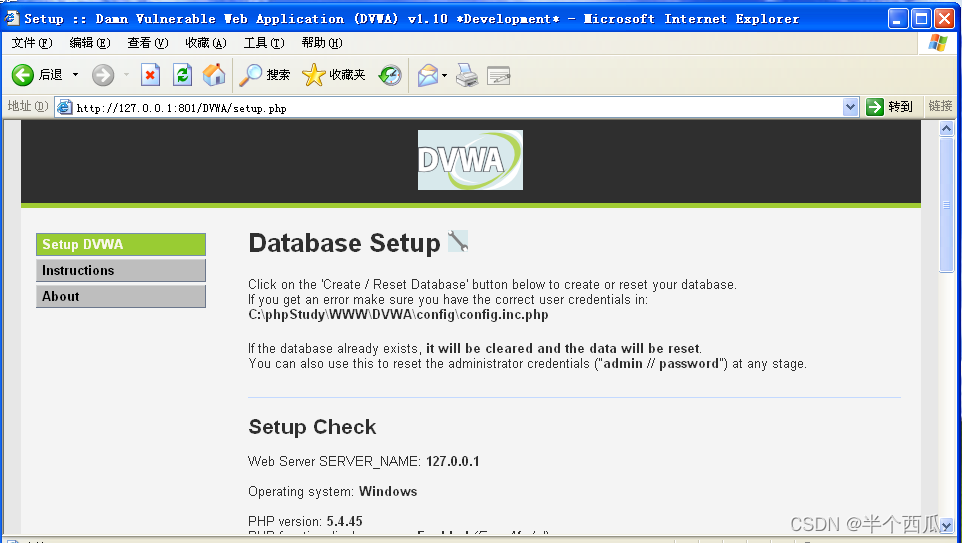Viewport: 962px width, 543px height.
Task: Open the 文件(F) menu
Action: [32, 43]
